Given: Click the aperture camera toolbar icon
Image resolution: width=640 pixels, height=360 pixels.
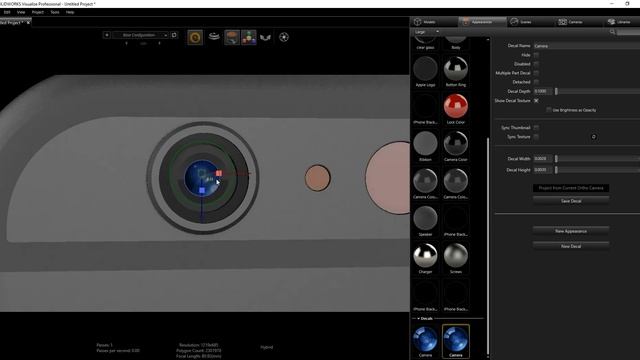Looking at the screenshot, I should tap(284, 37).
